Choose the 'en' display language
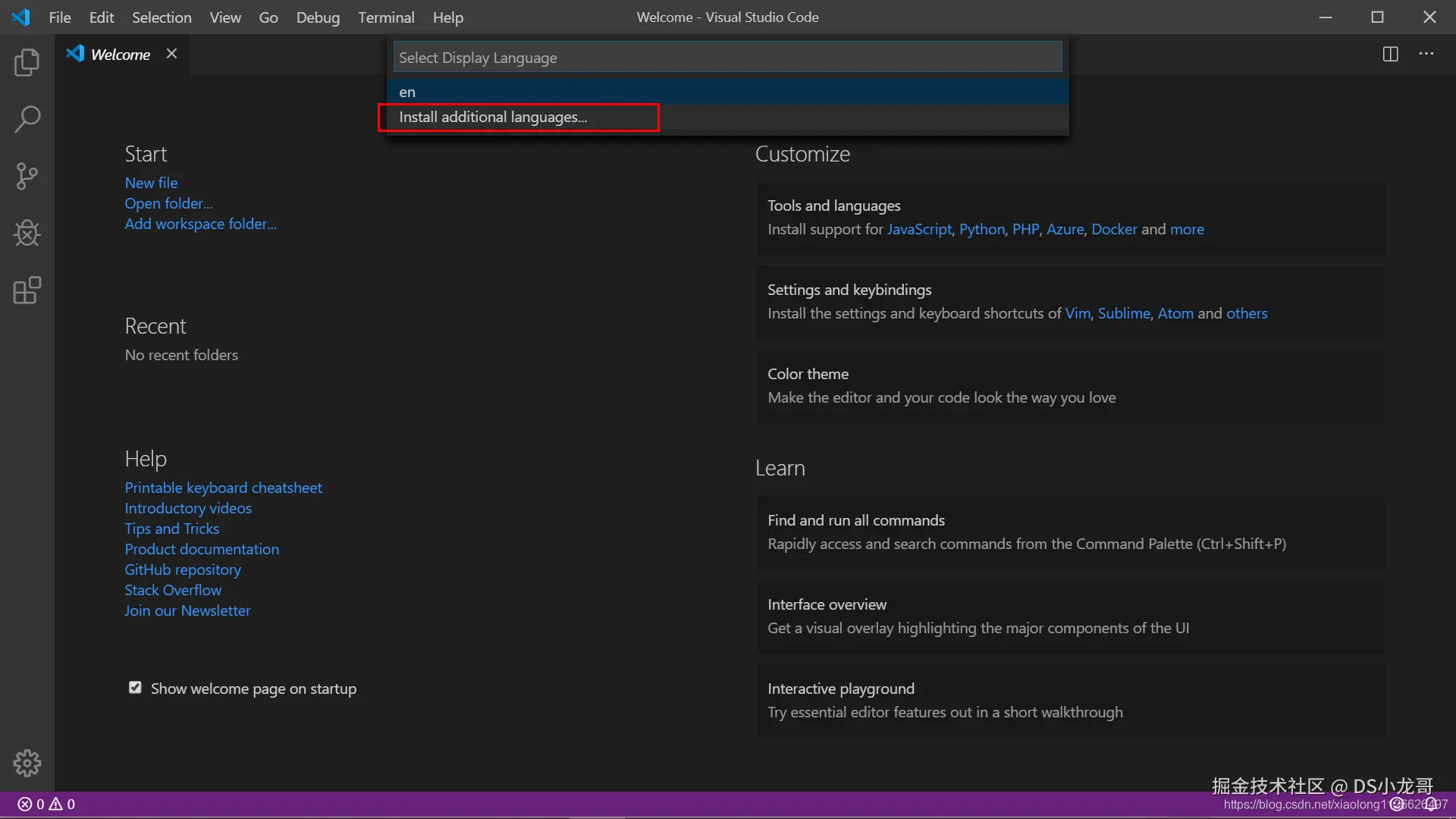 click(727, 92)
